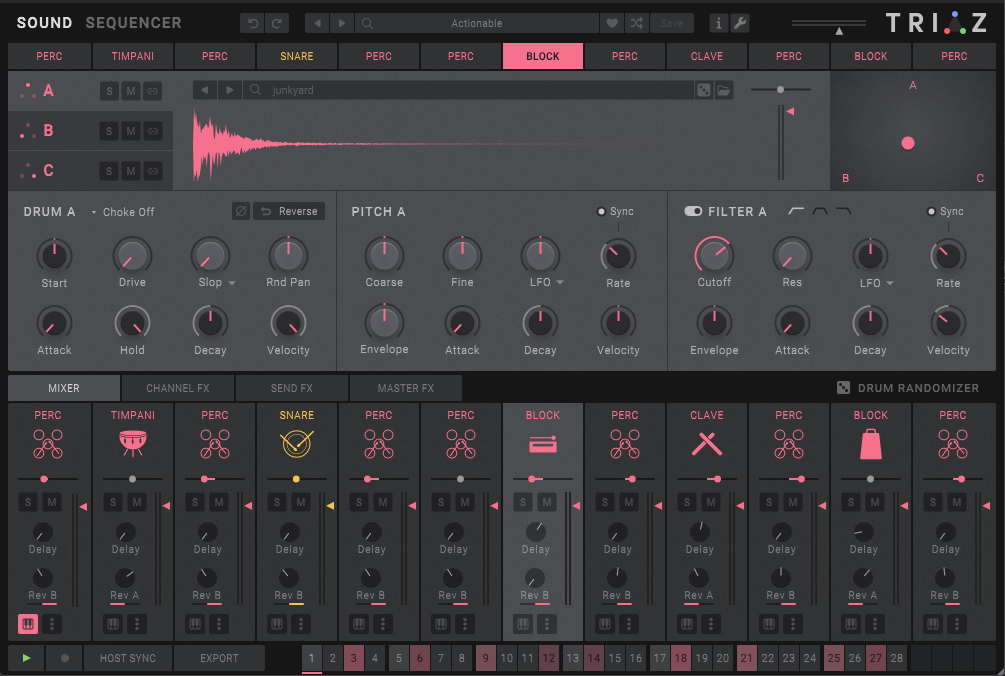Click the Snare channel pan slider
The height and width of the screenshot is (676, 1005).
pyautogui.click(x=296, y=479)
